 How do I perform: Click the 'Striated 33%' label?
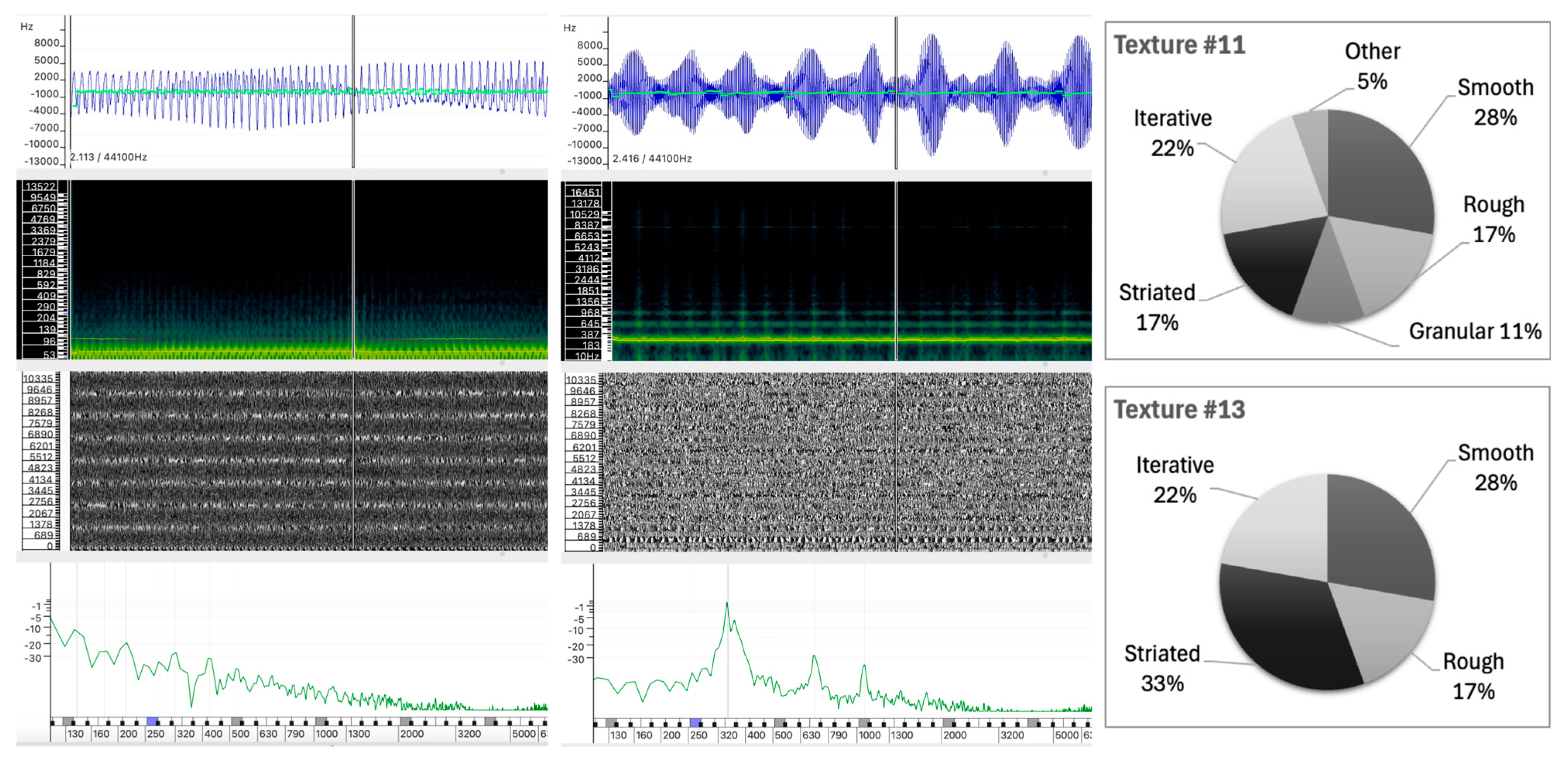tap(1162, 668)
